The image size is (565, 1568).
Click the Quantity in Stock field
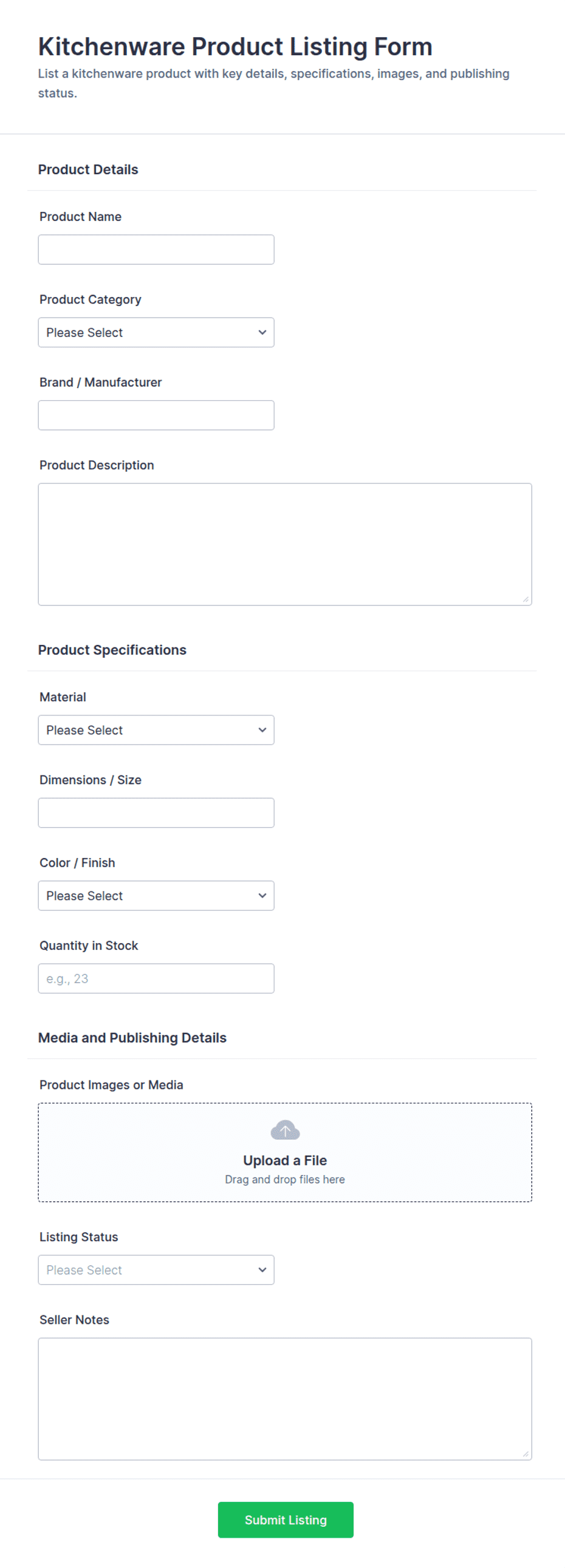click(x=156, y=978)
